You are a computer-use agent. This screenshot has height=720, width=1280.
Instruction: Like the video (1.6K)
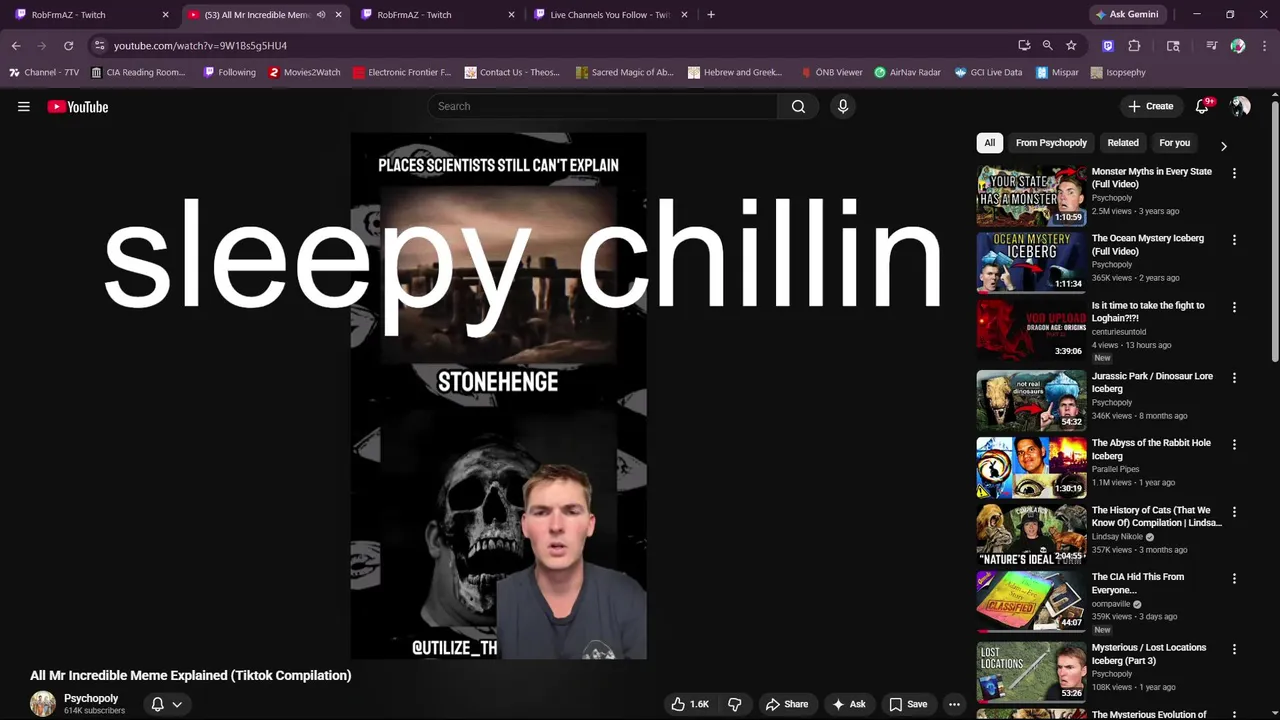[690, 704]
